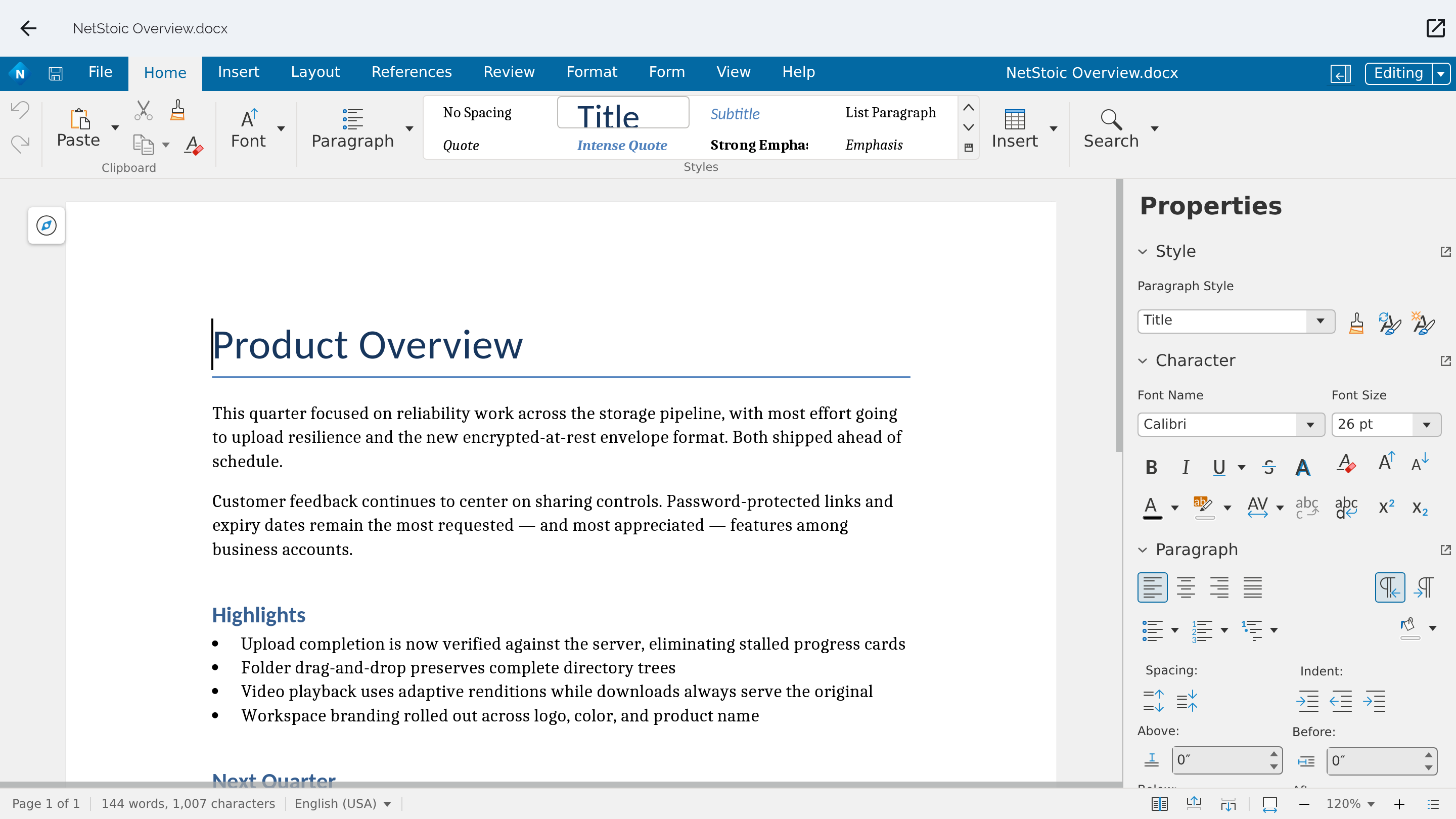Screen dimensions: 1456x819
Task: Open the Font Name Calibri dropdown
Action: 1310,425
